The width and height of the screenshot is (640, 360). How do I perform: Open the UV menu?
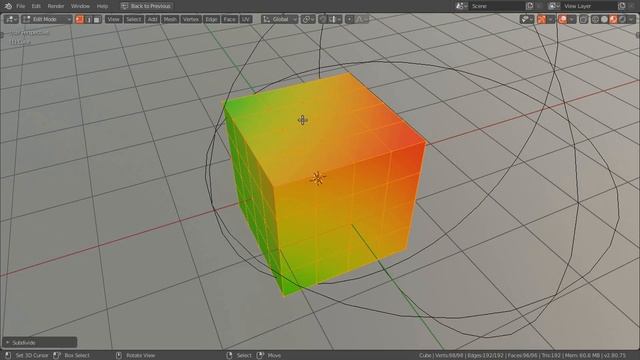[245, 19]
